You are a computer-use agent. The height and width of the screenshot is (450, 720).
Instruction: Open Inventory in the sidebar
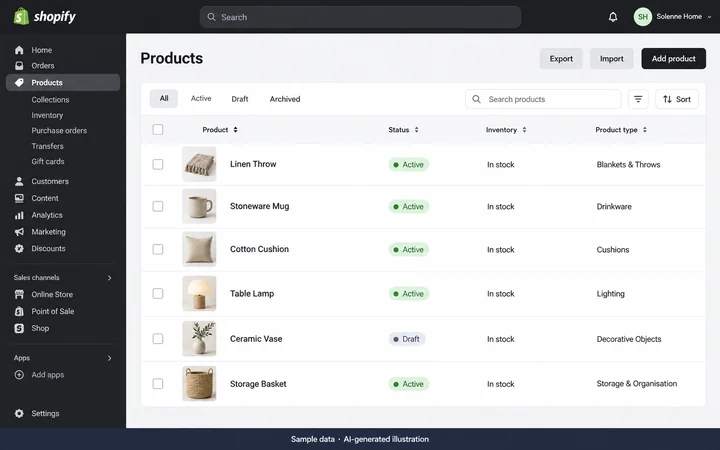pos(47,115)
